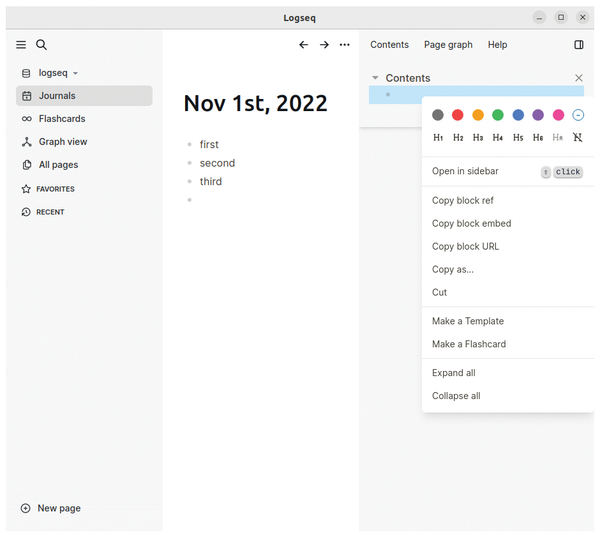This screenshot has width=600, height=537.
Task: Pick the red background color
Action: pos(457,115)
